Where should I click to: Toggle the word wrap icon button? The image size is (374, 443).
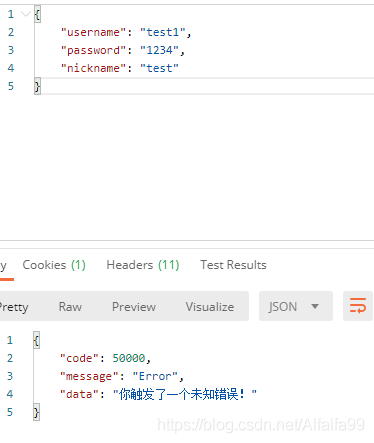(x=358, y=306)
